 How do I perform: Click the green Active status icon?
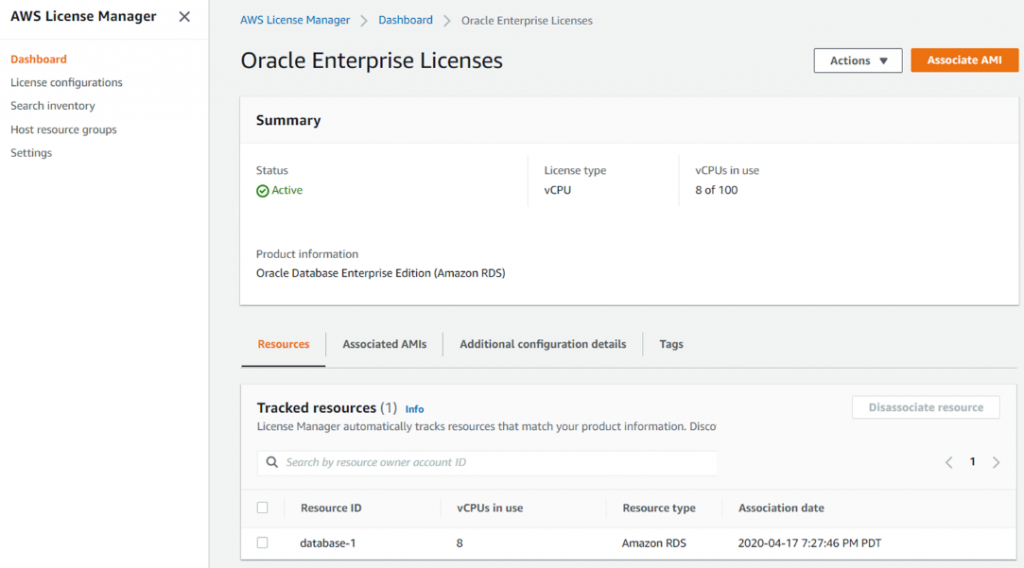262,191
